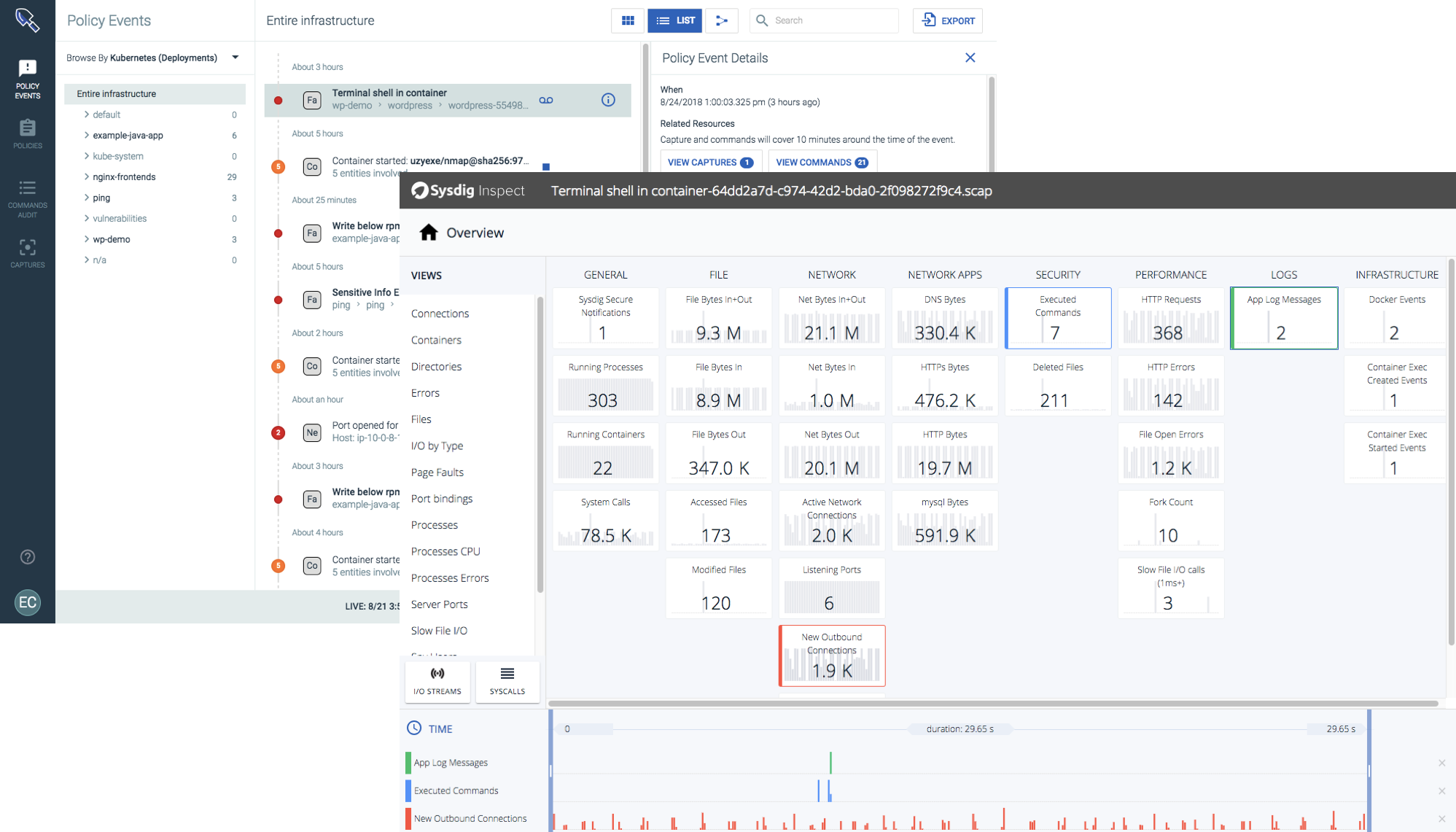Open the Captures sidebar section

tap(28, 254)
